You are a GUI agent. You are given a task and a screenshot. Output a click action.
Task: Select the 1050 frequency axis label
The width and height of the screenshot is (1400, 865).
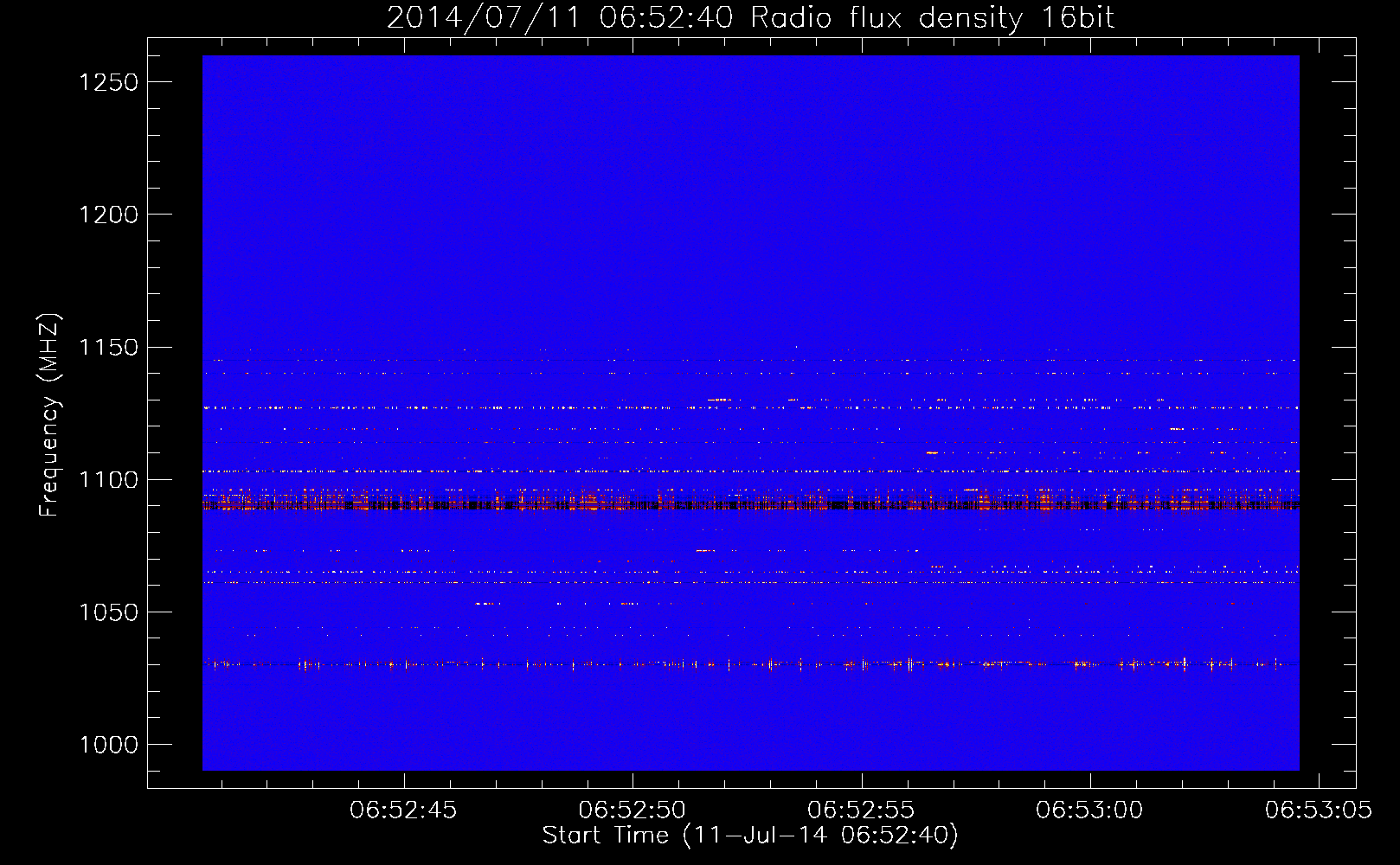coord(108,612)
